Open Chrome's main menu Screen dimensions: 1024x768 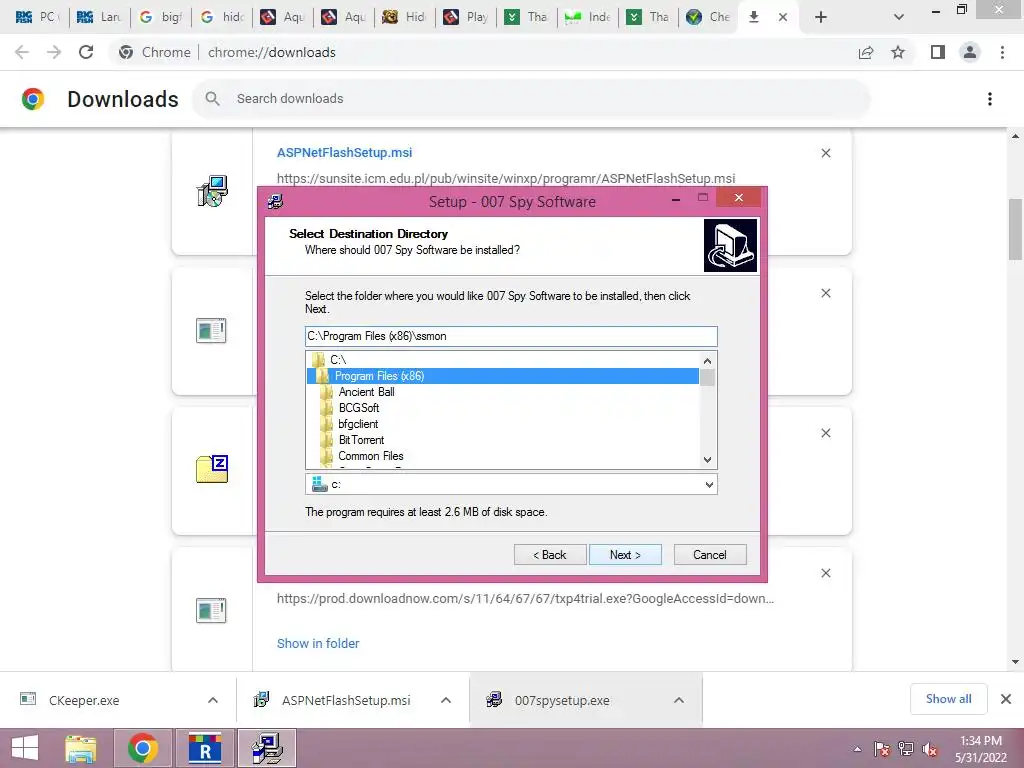(x=1002, y=52)
